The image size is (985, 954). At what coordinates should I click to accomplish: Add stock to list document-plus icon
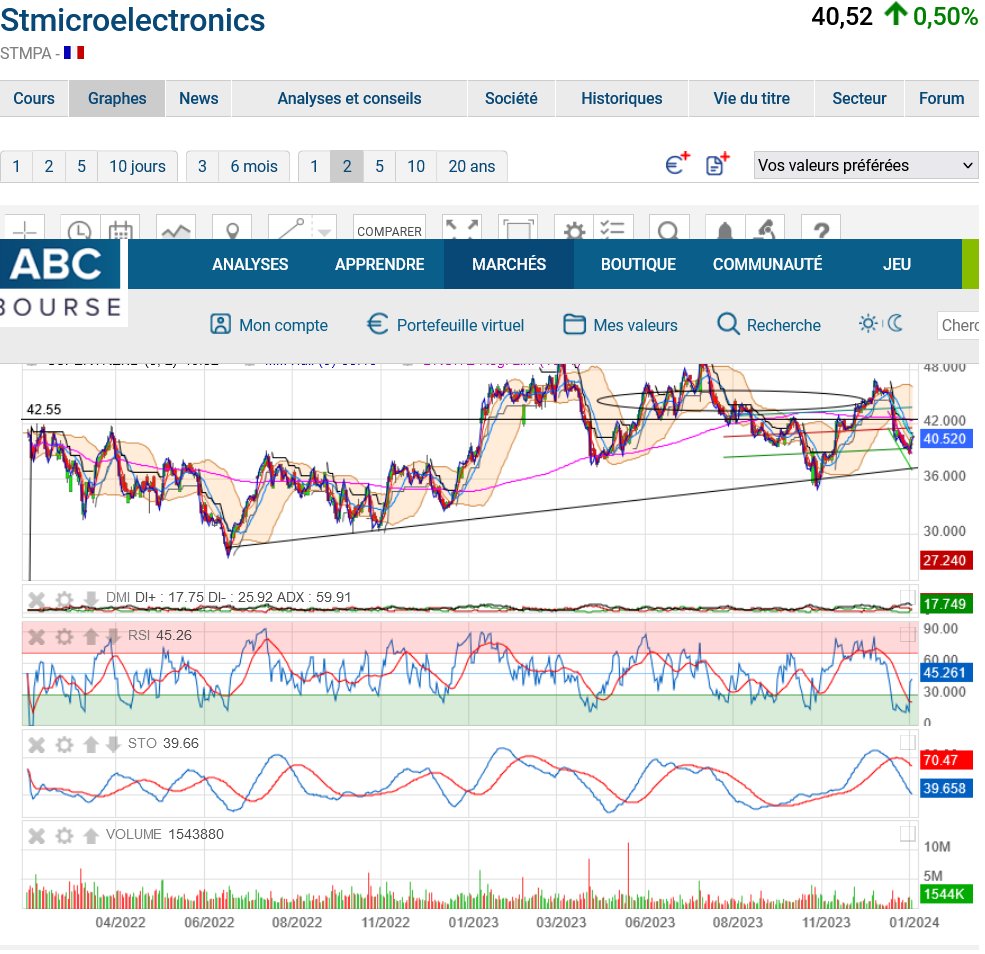pyautogui.click(x=717, y=164)
